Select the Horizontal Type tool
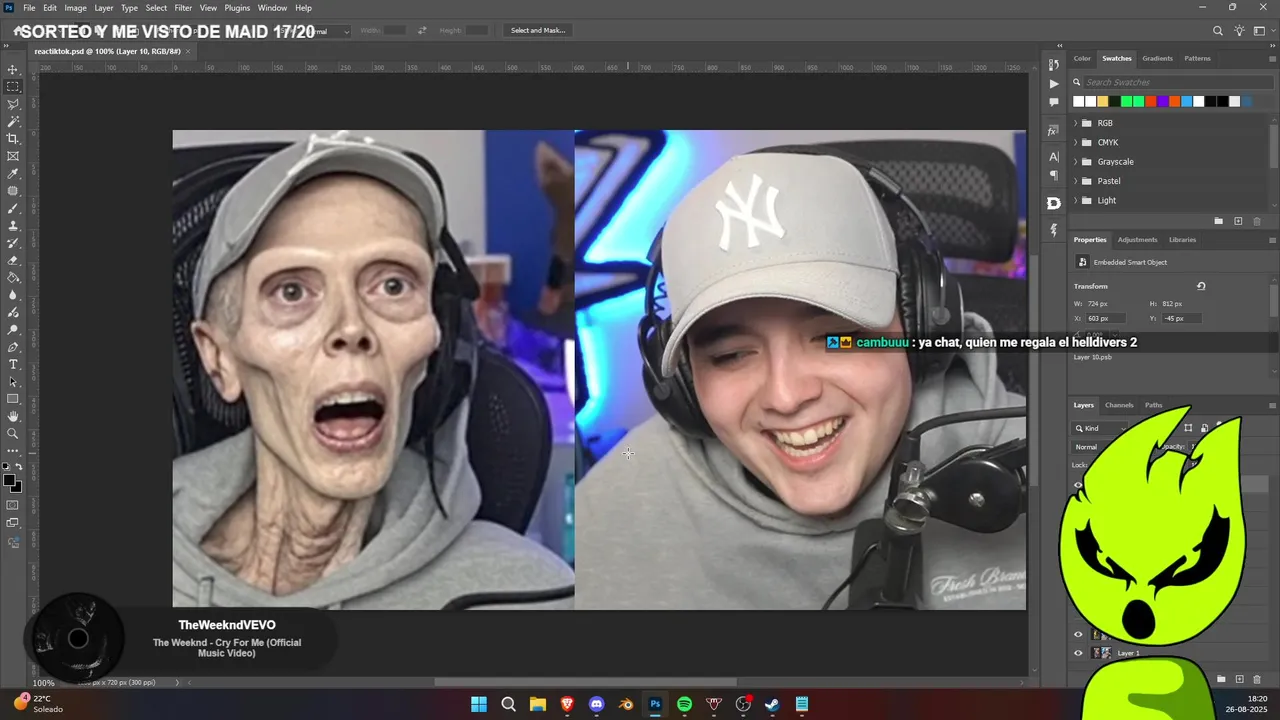The image size is (1280, 720). [x=13, y=364]
